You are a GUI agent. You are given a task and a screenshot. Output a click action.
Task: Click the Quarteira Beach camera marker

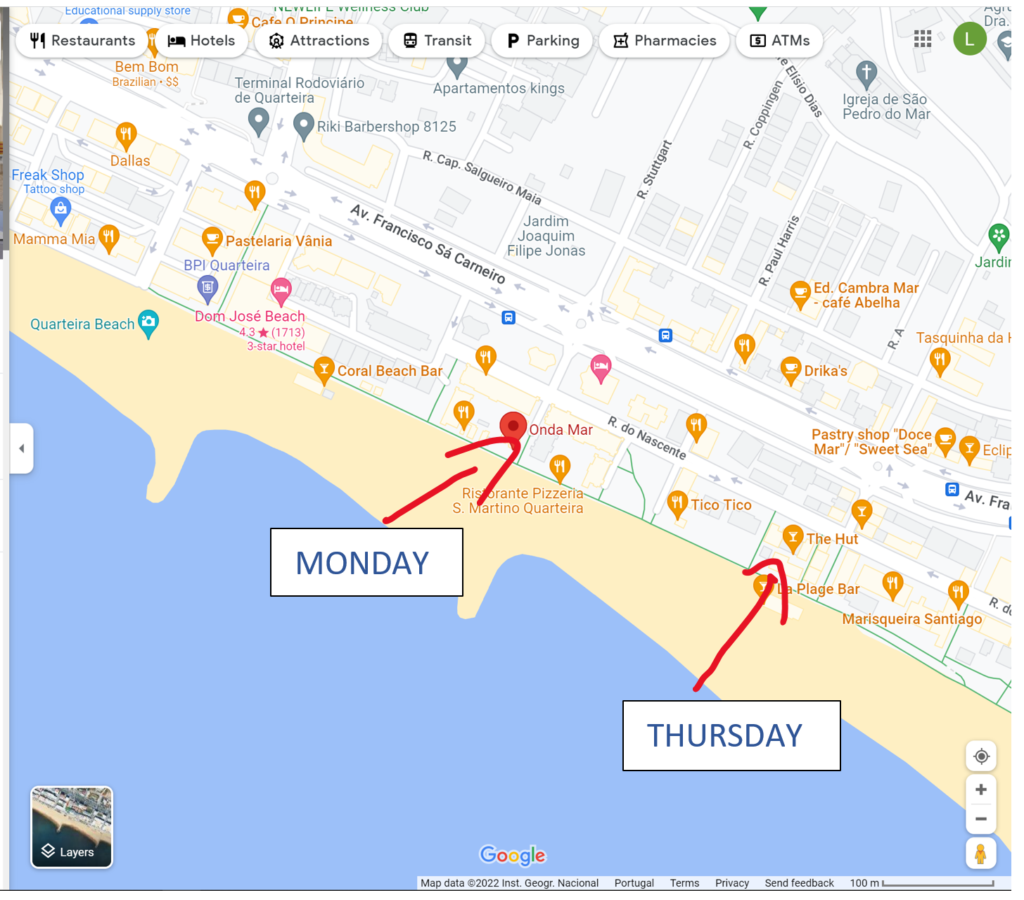(x=149, y=323)
